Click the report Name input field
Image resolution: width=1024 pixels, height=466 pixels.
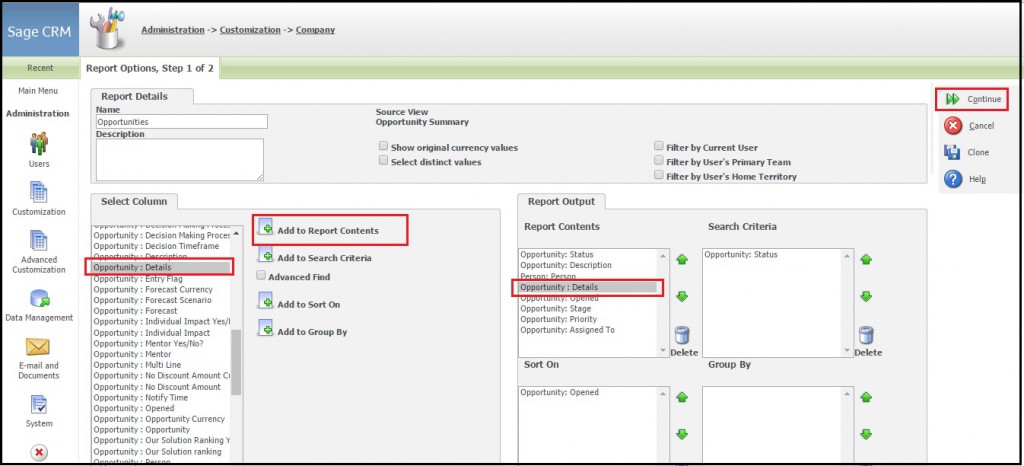pos(182,122)
